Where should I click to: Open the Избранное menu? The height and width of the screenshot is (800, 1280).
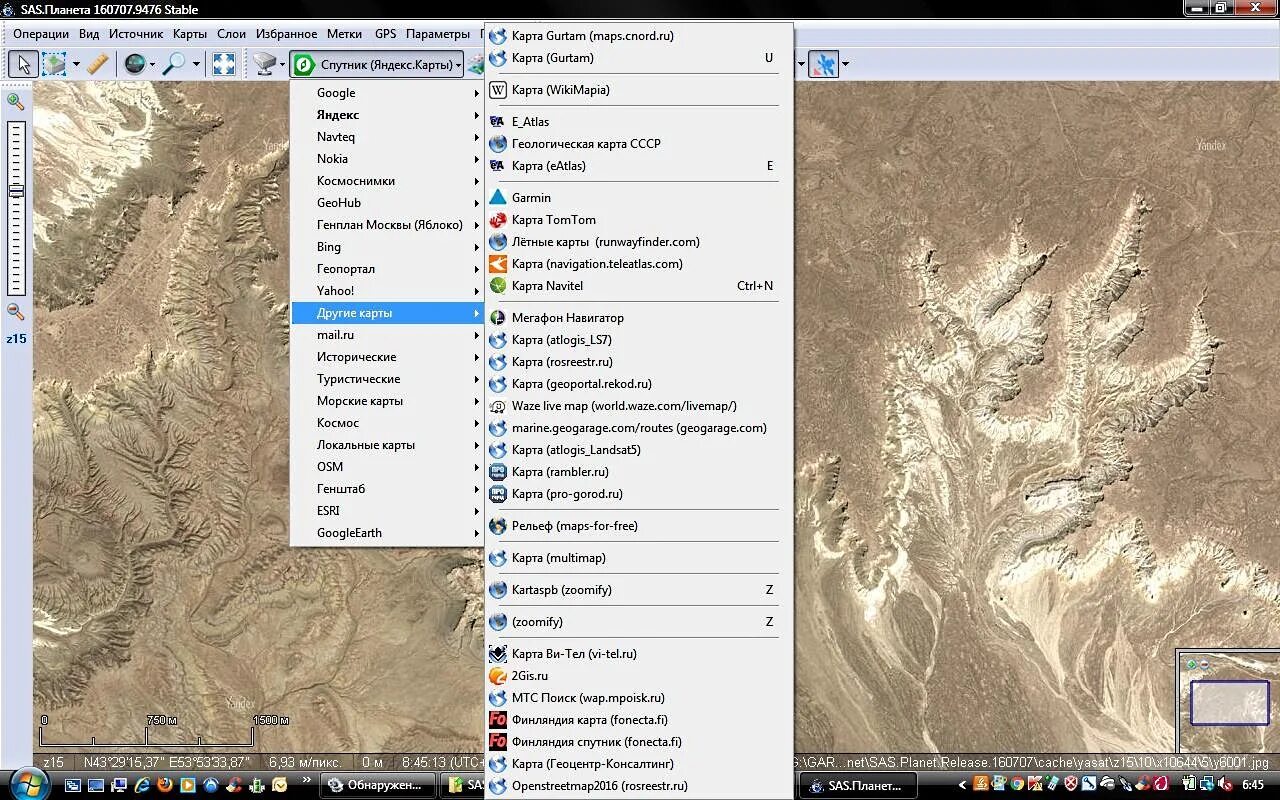pyautogui.click(x=286, y=34)
